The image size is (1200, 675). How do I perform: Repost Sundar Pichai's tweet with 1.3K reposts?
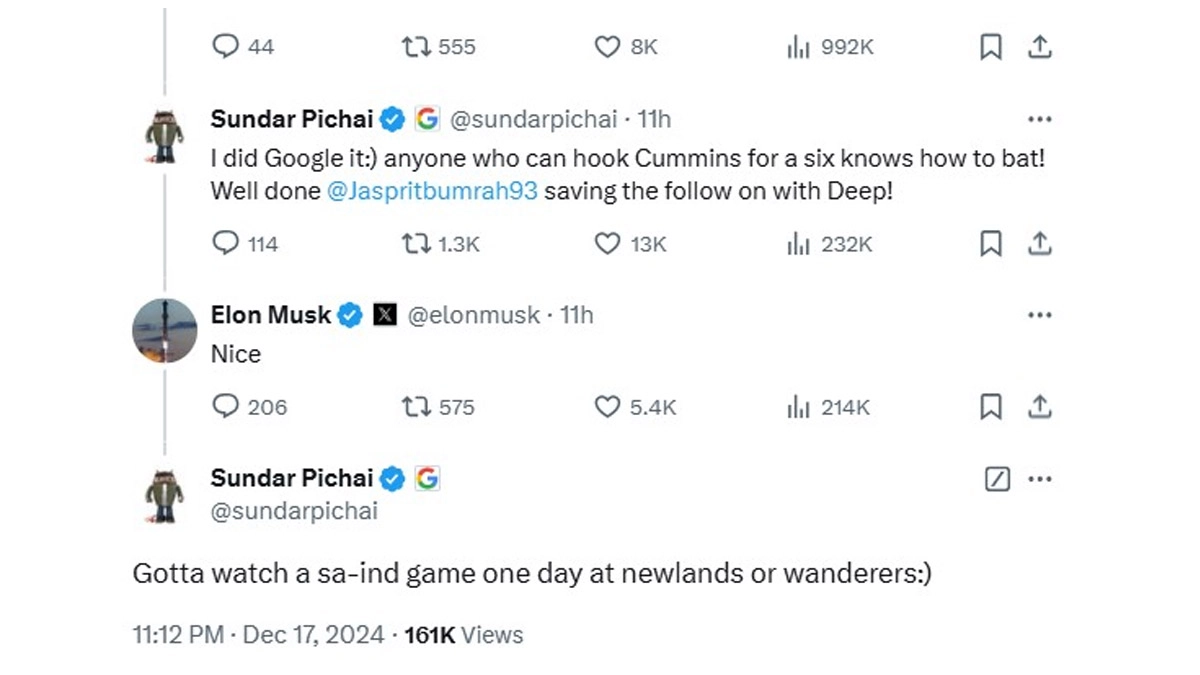[413, 243]
